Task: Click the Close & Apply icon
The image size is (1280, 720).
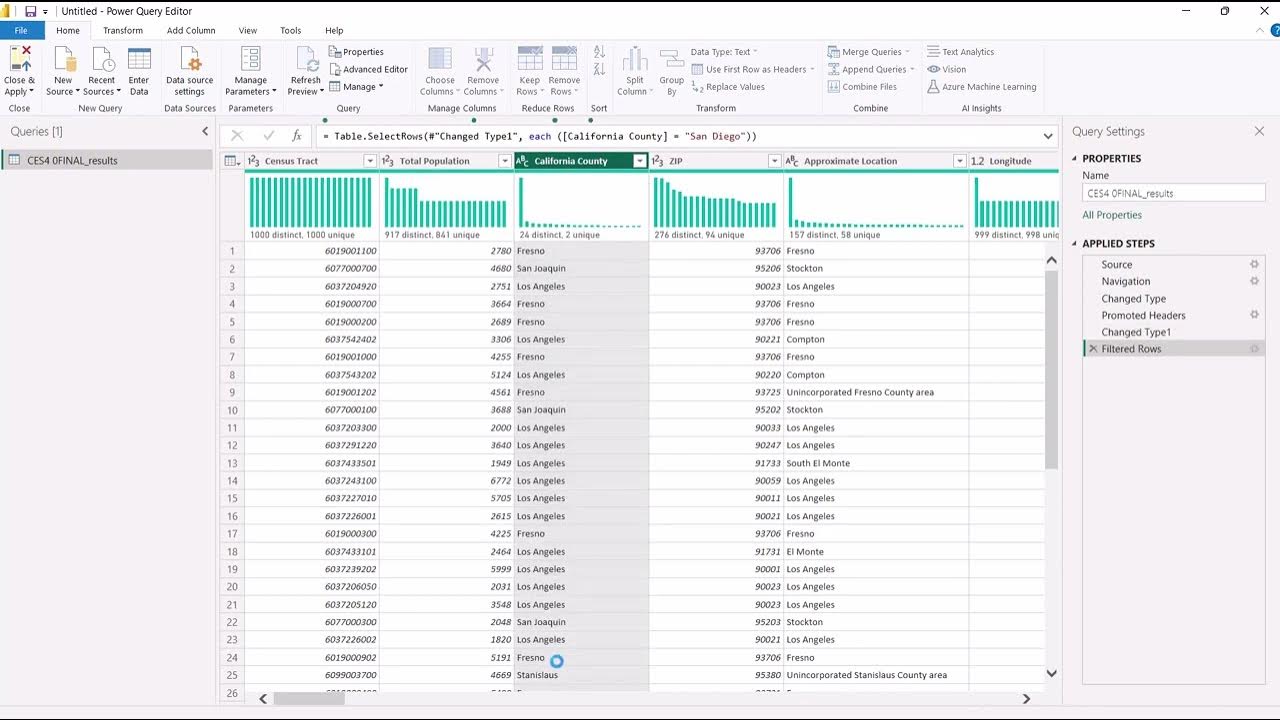Action: (19, 59)
